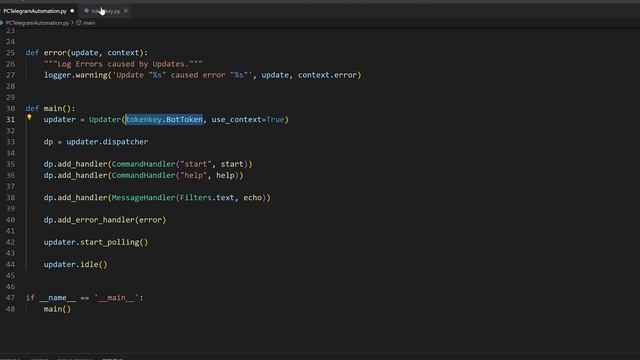Click line number 31 in the gutter
This screenshot has height=360, width=640.
pos(10,120)
